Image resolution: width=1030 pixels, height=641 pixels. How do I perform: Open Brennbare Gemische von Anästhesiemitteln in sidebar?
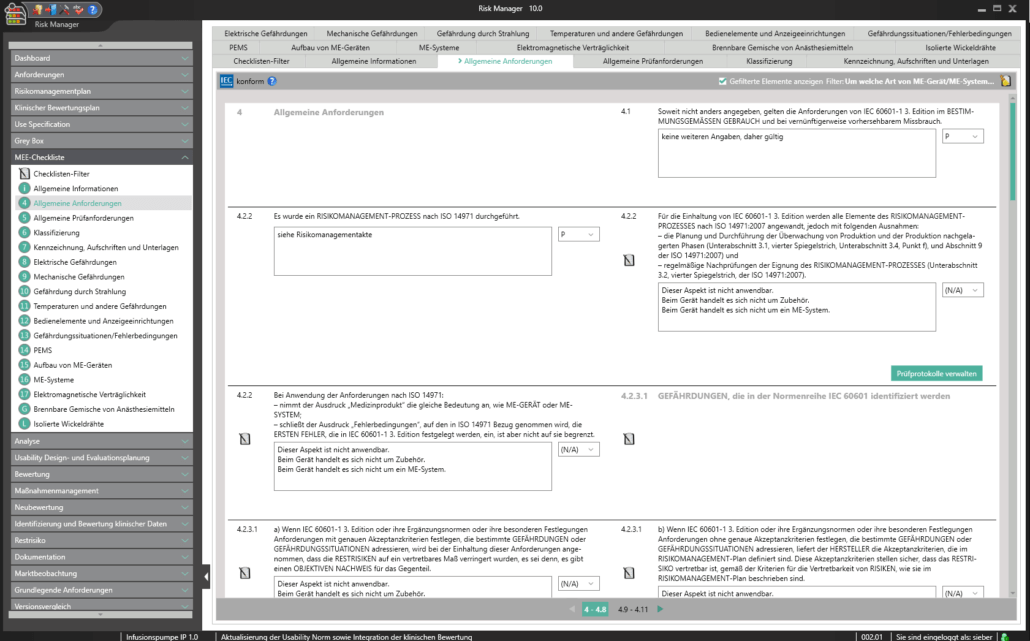[104, 409]
